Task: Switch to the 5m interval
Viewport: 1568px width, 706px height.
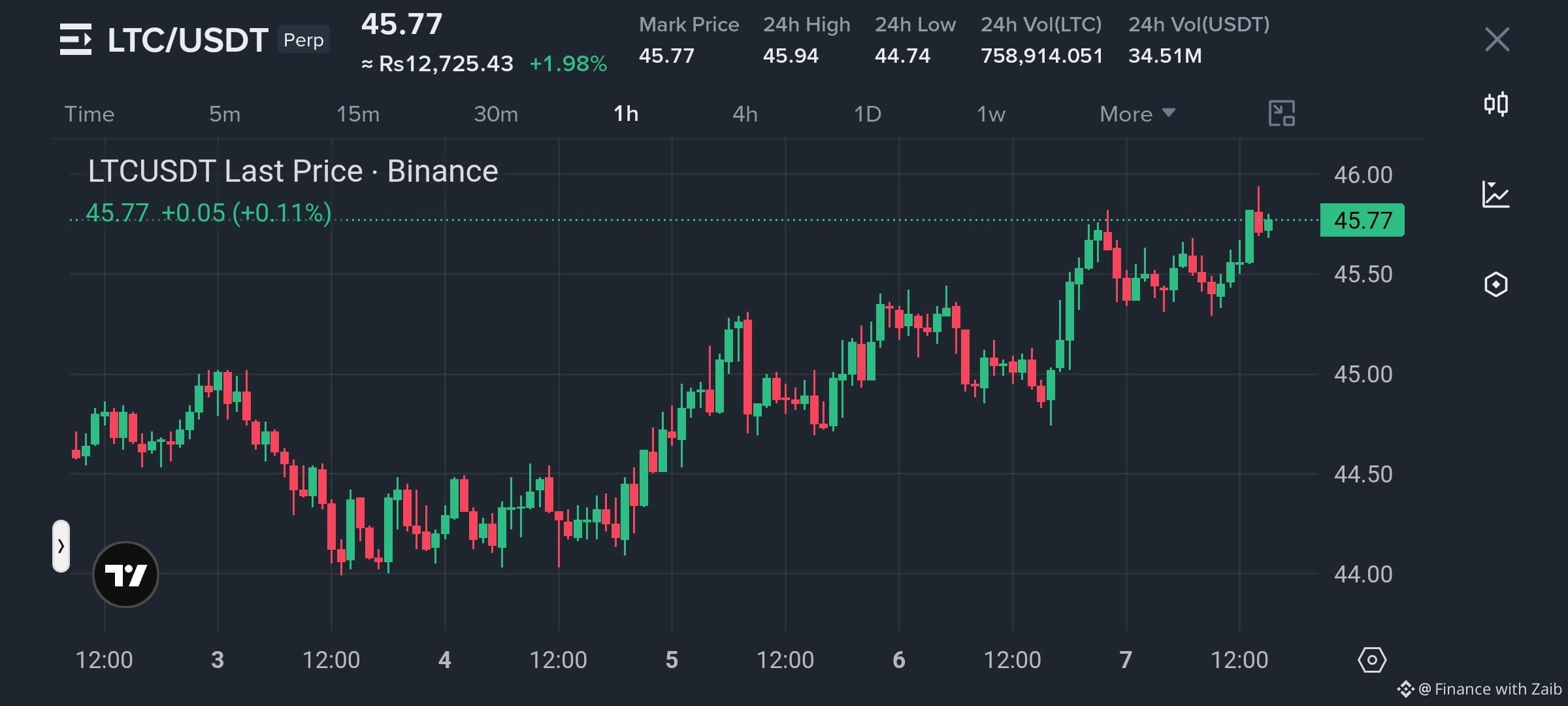Action: tap(225, 114)
